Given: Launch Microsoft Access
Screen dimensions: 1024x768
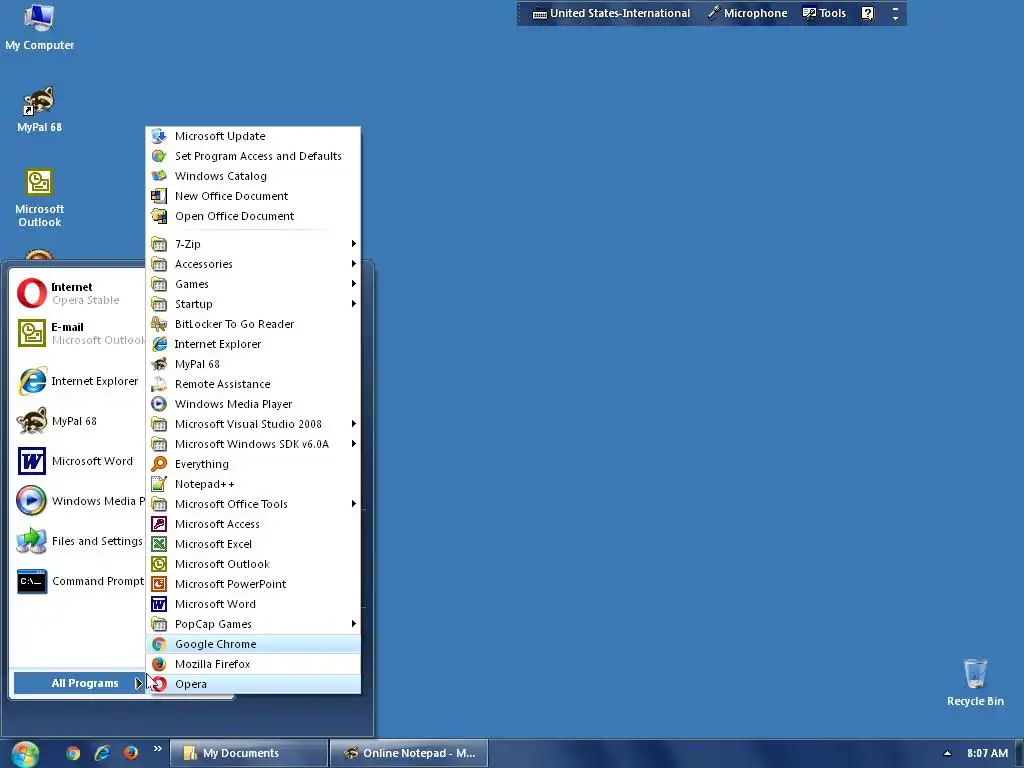Looking at the screenshot, I should (253, 524).
